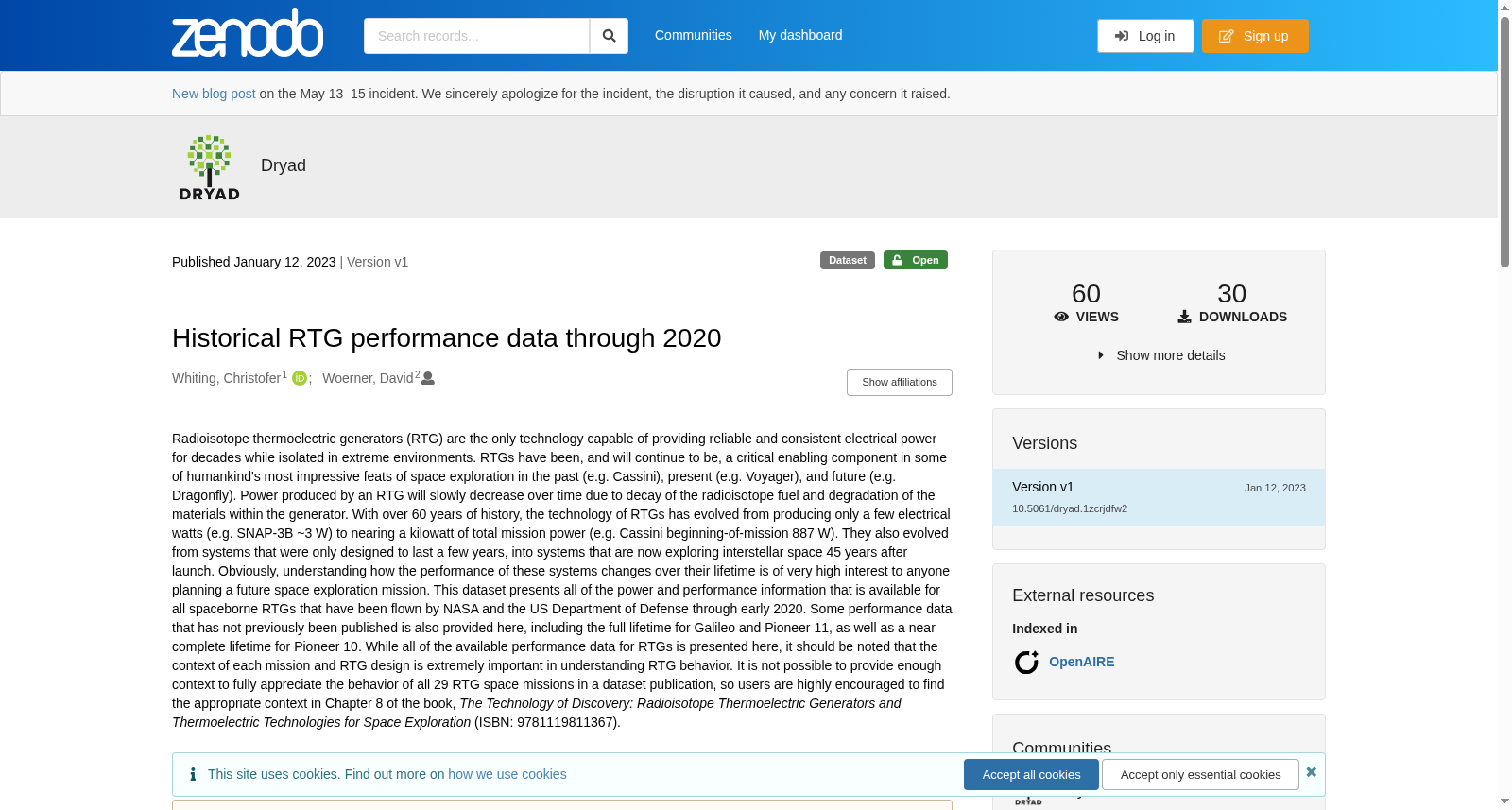Focus the Search records field
1512x810 pixels.
tap(476, 36)
